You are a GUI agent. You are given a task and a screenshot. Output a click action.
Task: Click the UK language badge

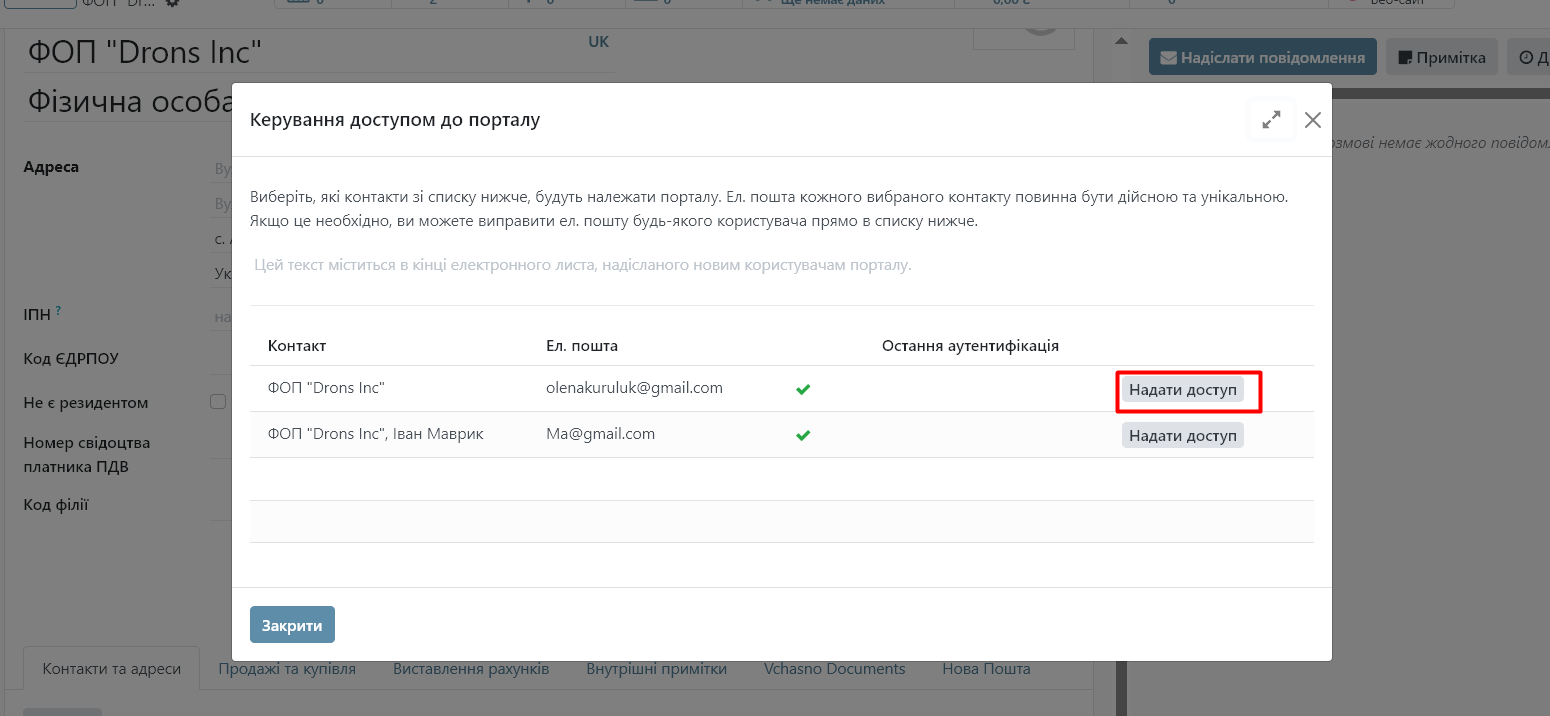598,42
